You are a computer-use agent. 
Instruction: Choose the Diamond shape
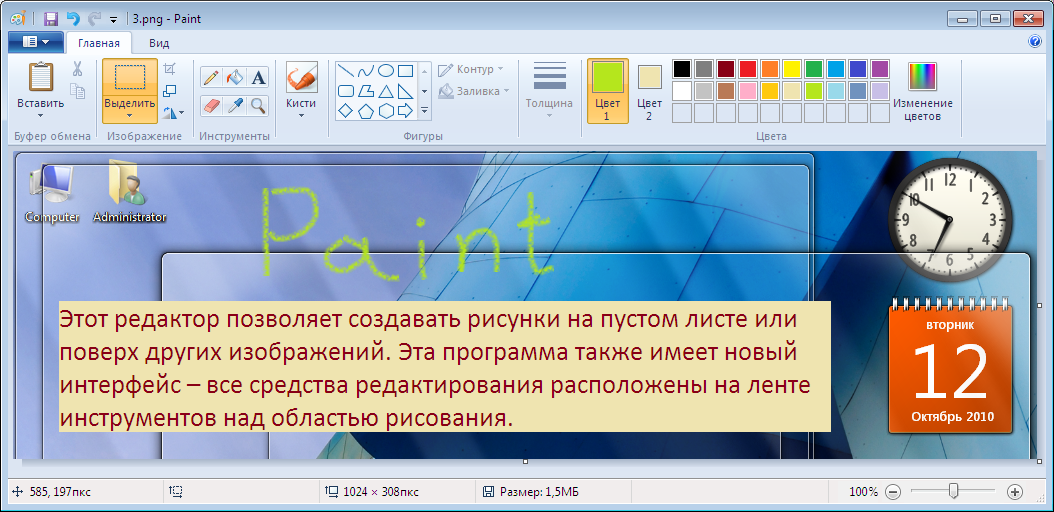tap(346, 111)
